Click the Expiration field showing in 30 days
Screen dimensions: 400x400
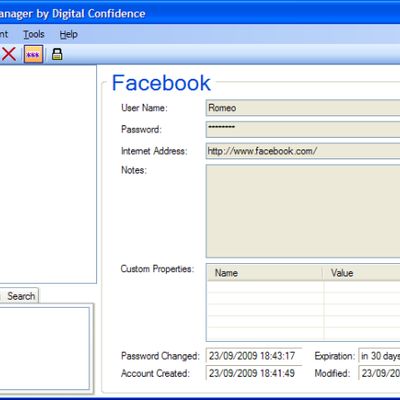379,356
